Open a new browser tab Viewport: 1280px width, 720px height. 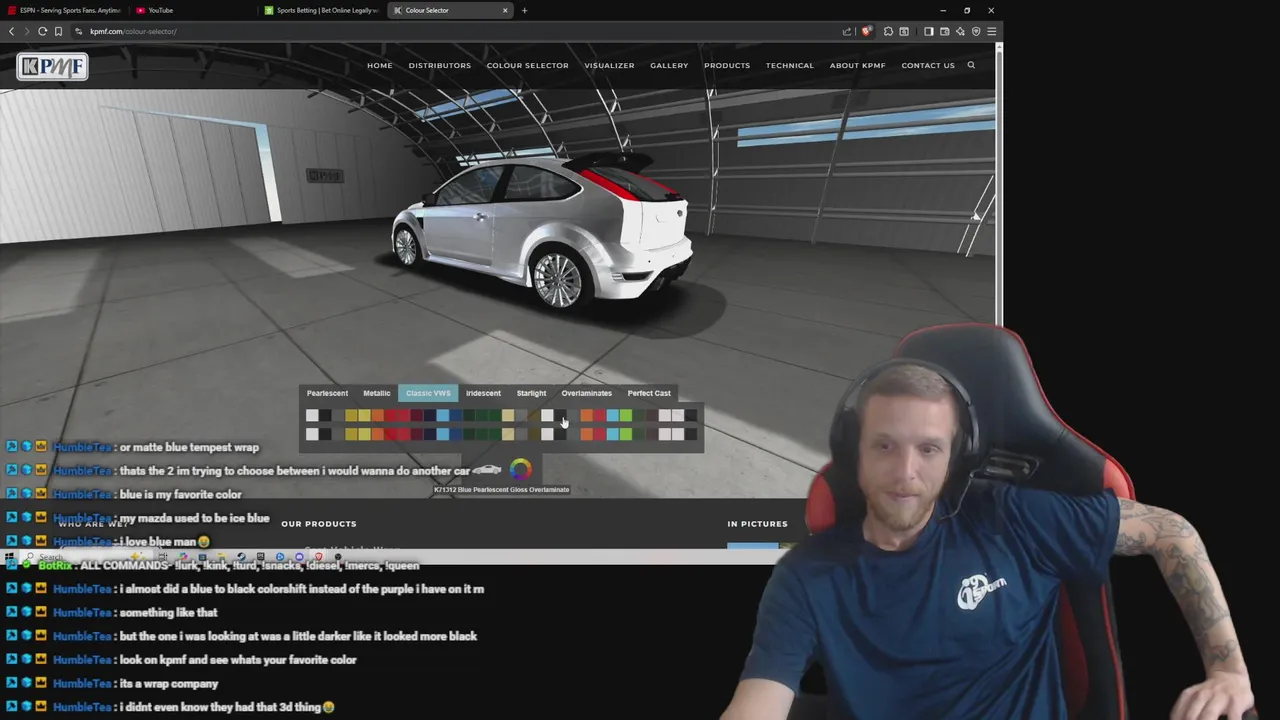pyautogui.click(x=524, y=10)
